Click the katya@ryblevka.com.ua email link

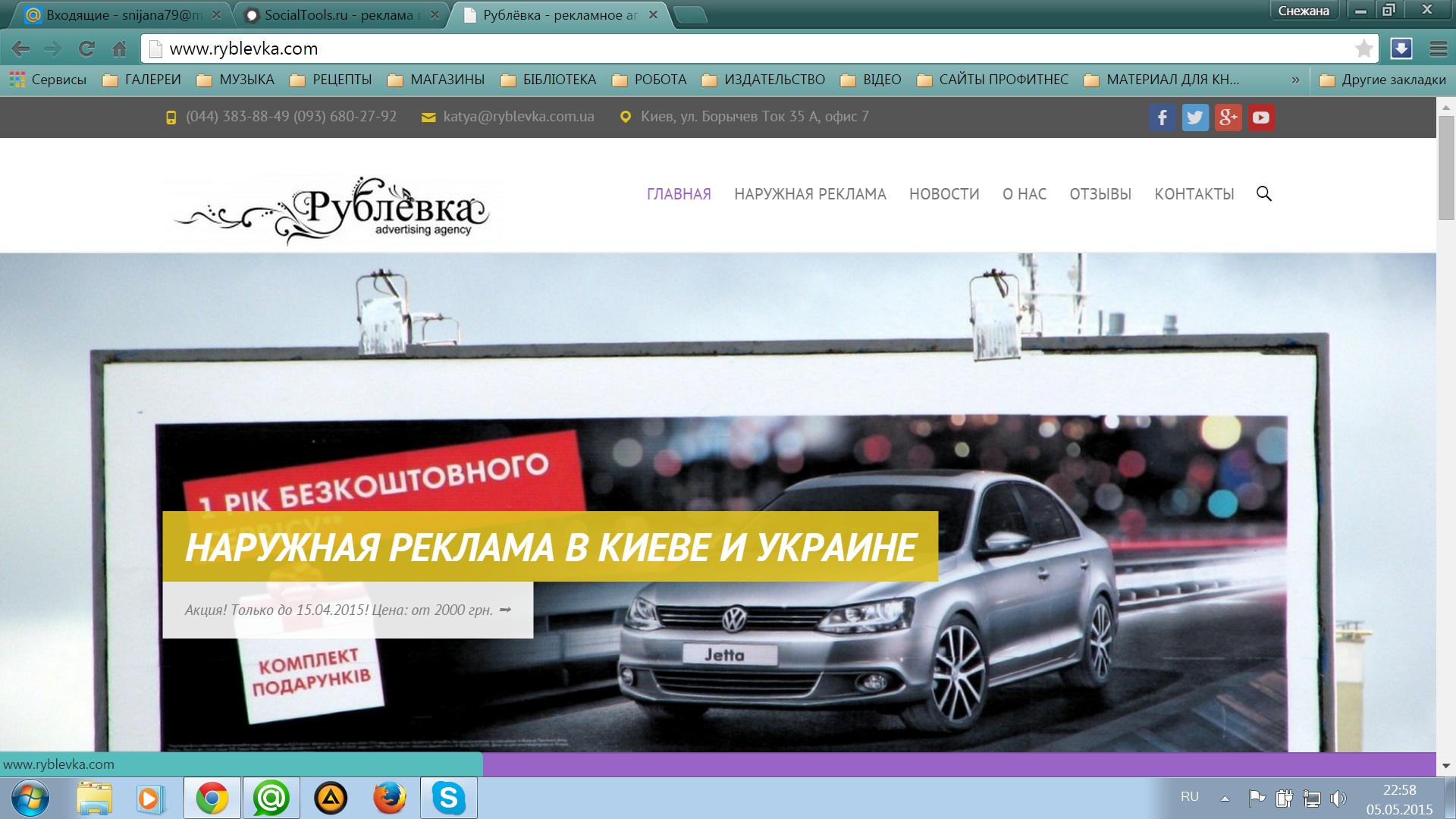tap(519, 117)
